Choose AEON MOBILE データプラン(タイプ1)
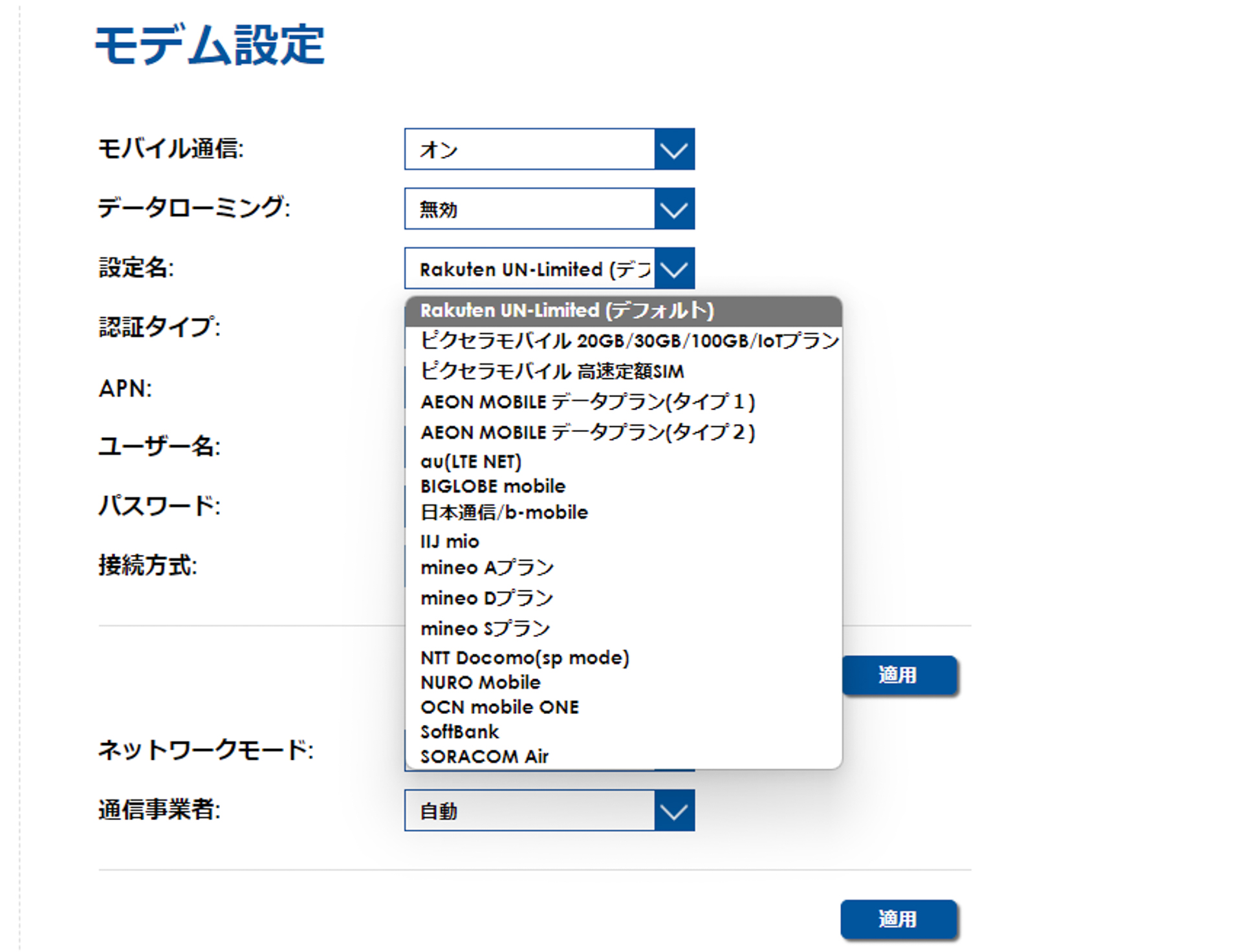Image resolution: width=1242 pixels, height=952 pixels. 586,402
